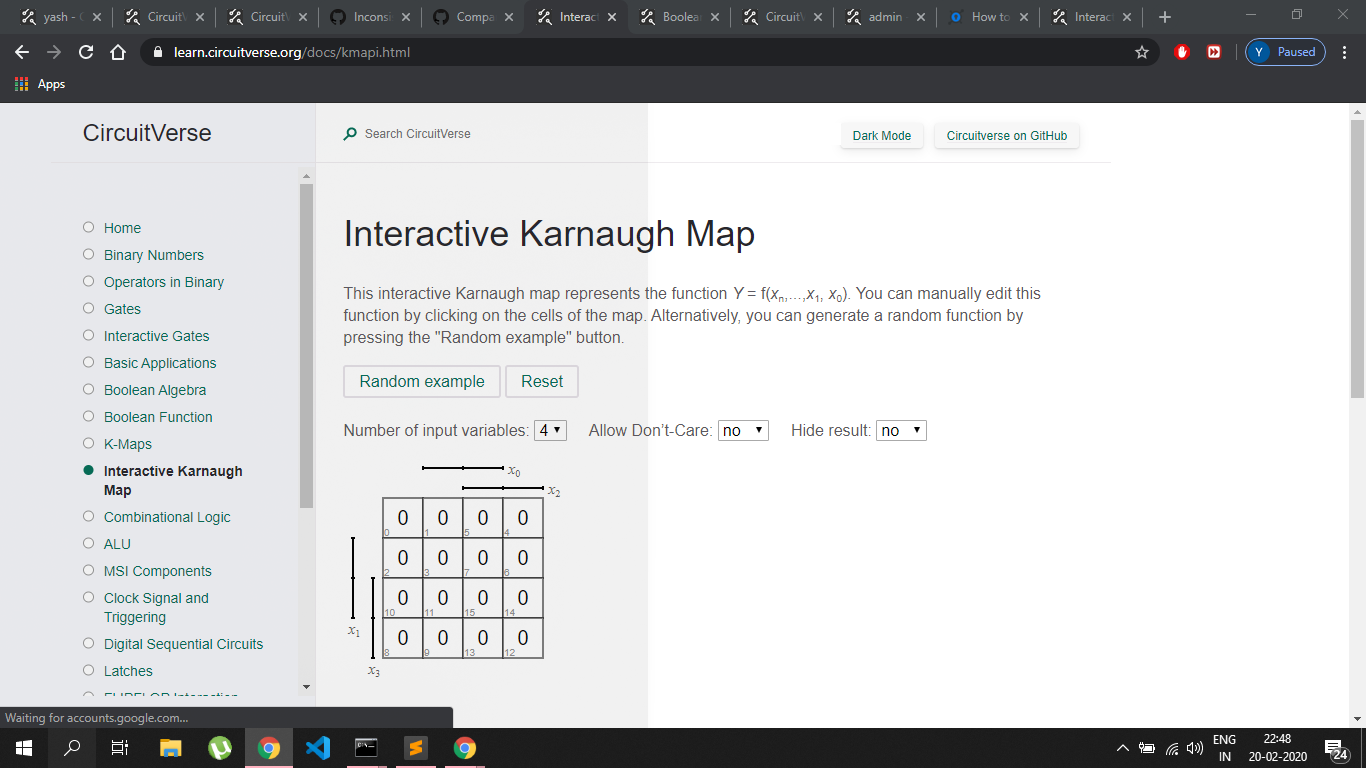Click the Search CircuitVerse field

[417, 134]
